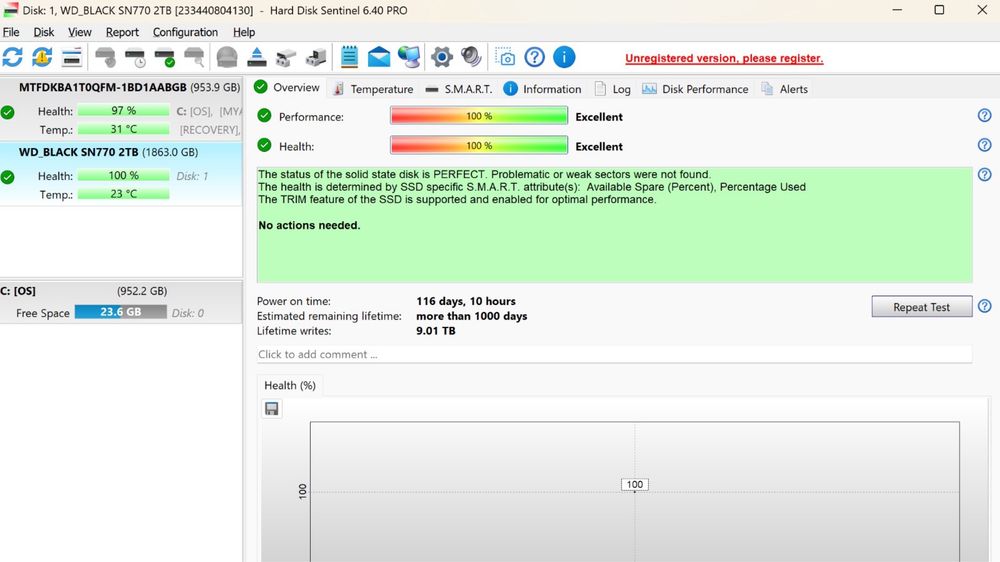Click the speaker sound toolbar icon
This screenshot has height=562, width=1000.
pos(471,57)
